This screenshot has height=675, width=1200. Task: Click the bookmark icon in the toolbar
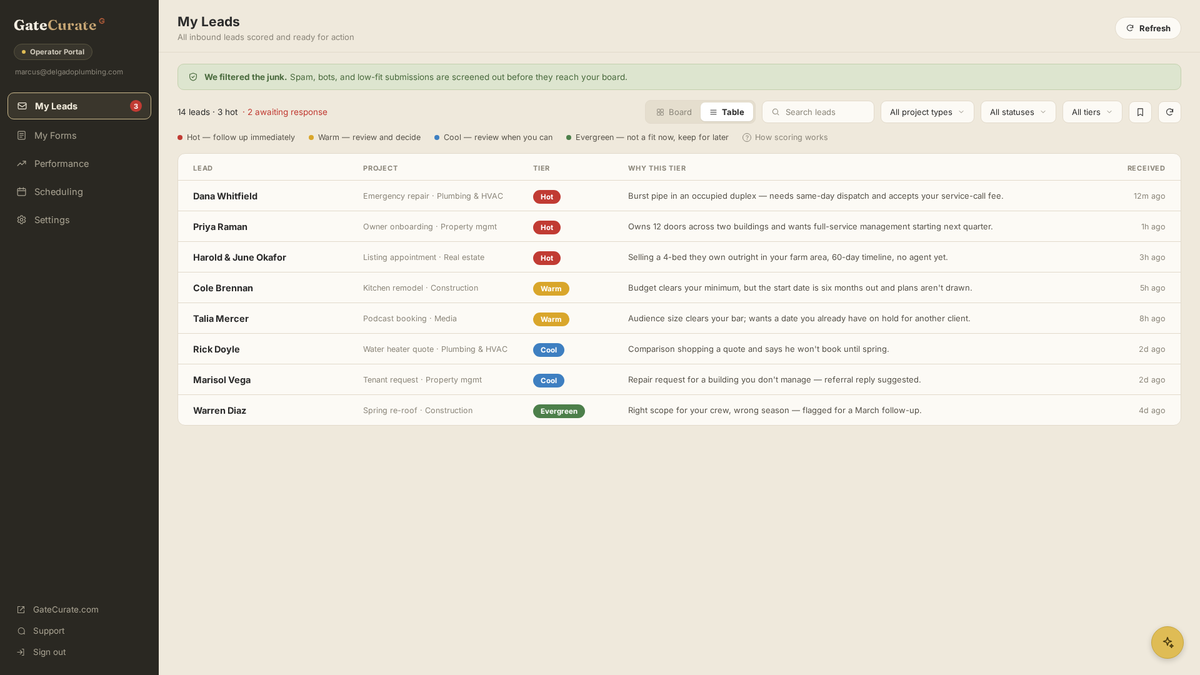pos(1140,112)
